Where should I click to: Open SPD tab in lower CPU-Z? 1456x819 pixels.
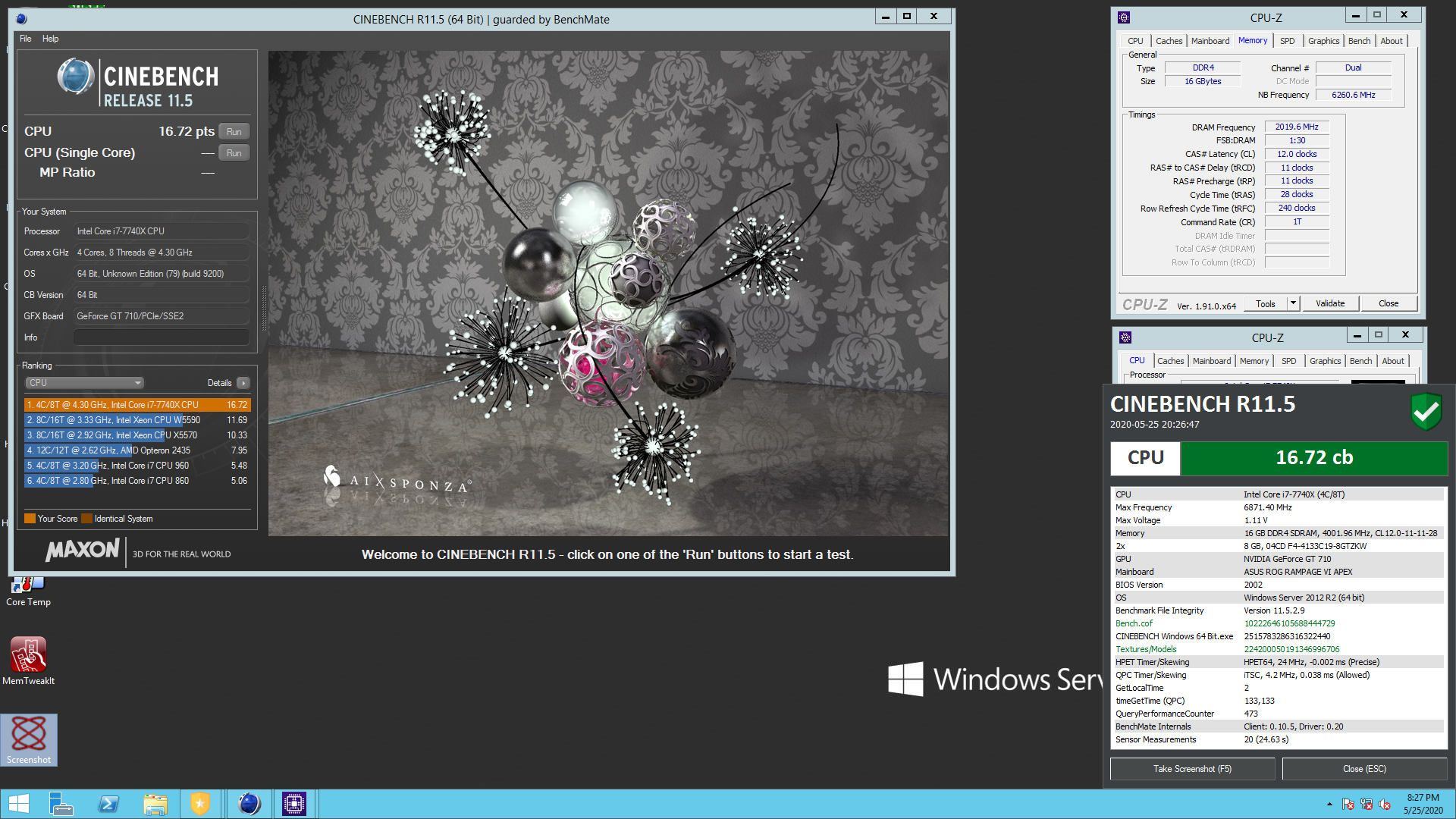tap(1289, 361)
